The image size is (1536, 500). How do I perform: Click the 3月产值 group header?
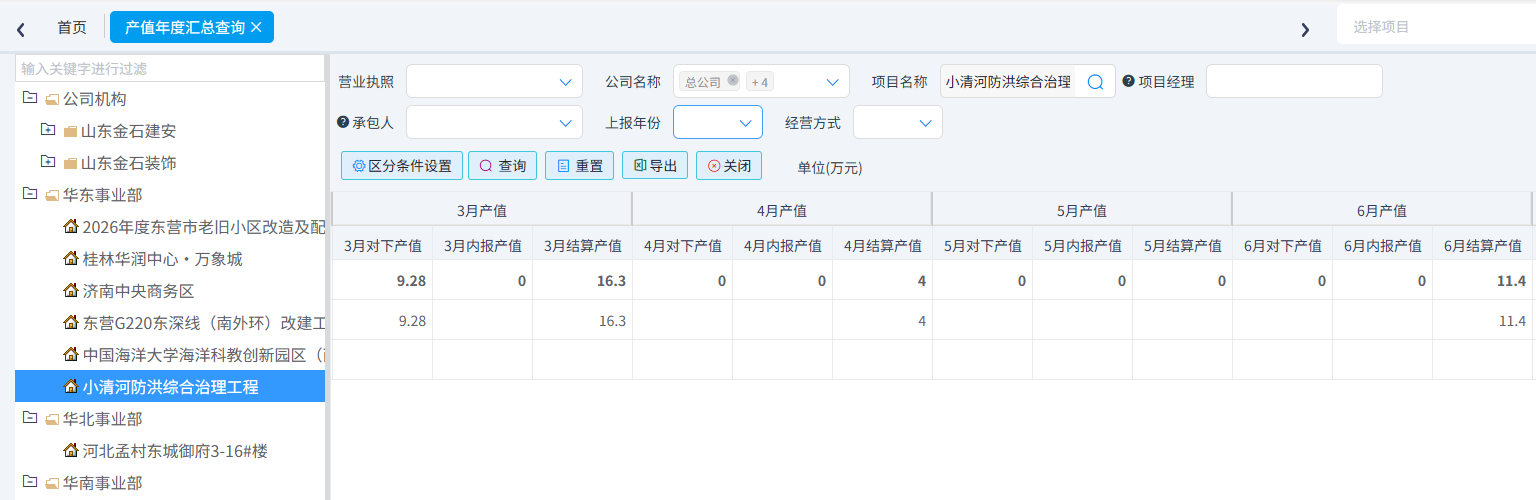(x=482, y=210)
